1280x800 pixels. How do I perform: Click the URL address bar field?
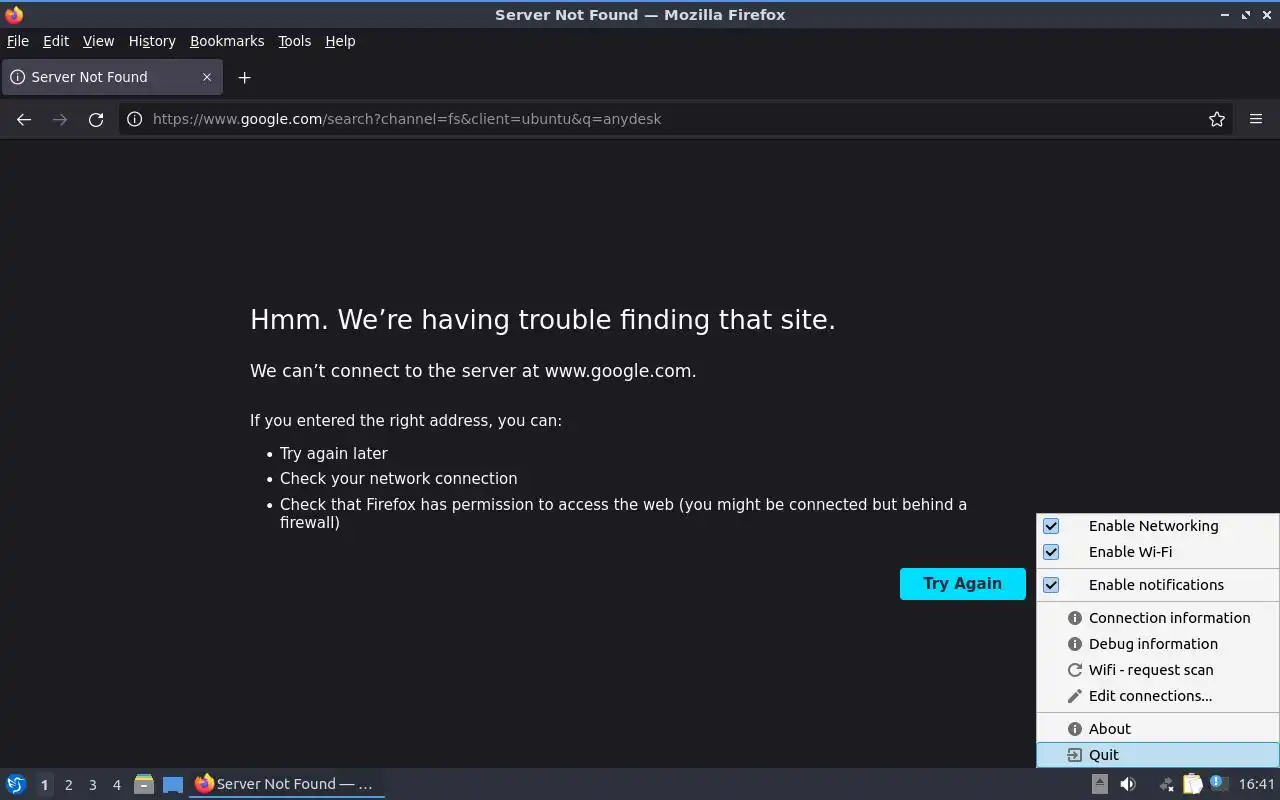tap(675, 119)
